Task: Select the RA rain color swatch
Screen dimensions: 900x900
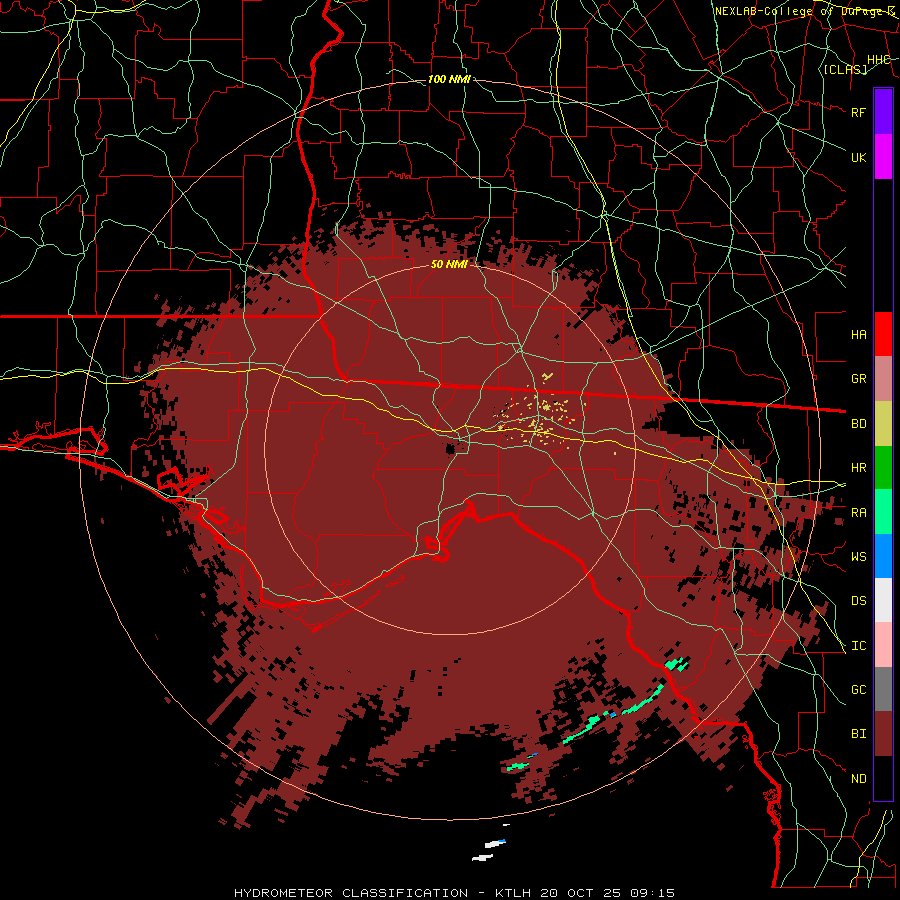Action: 883,512
